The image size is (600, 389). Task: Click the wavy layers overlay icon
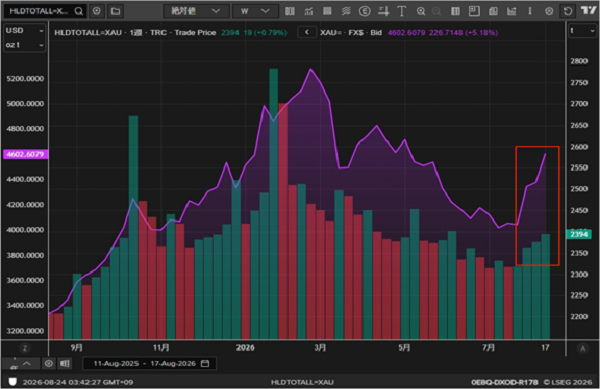[x=346, y=11]
